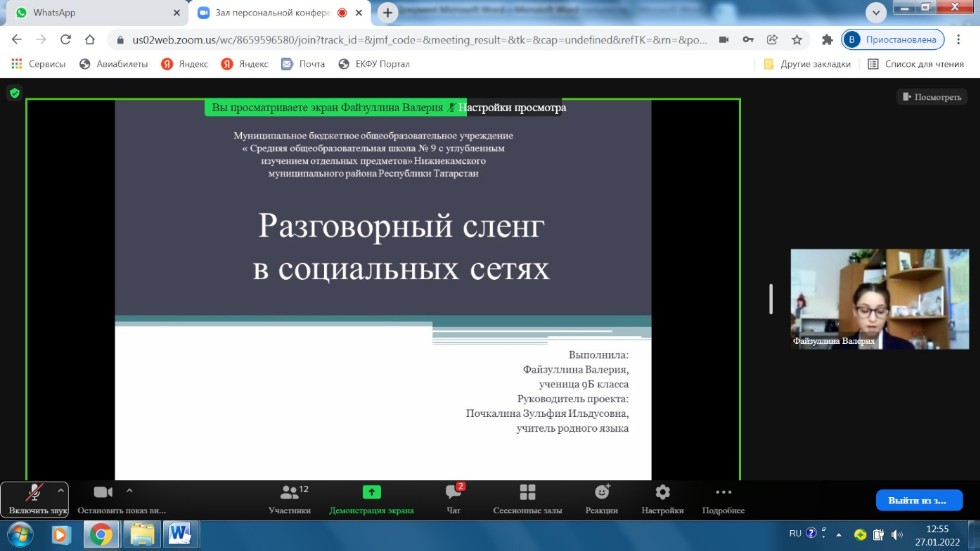Open a new browser tab
Screen dimensions: 980x551
(x=388, y=12)
